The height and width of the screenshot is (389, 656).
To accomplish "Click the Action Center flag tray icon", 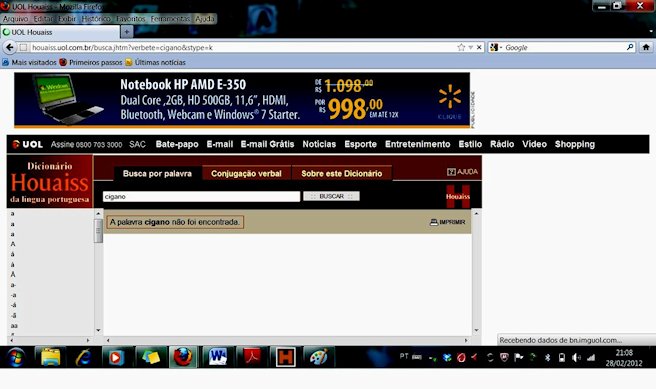I will [519, 357].
